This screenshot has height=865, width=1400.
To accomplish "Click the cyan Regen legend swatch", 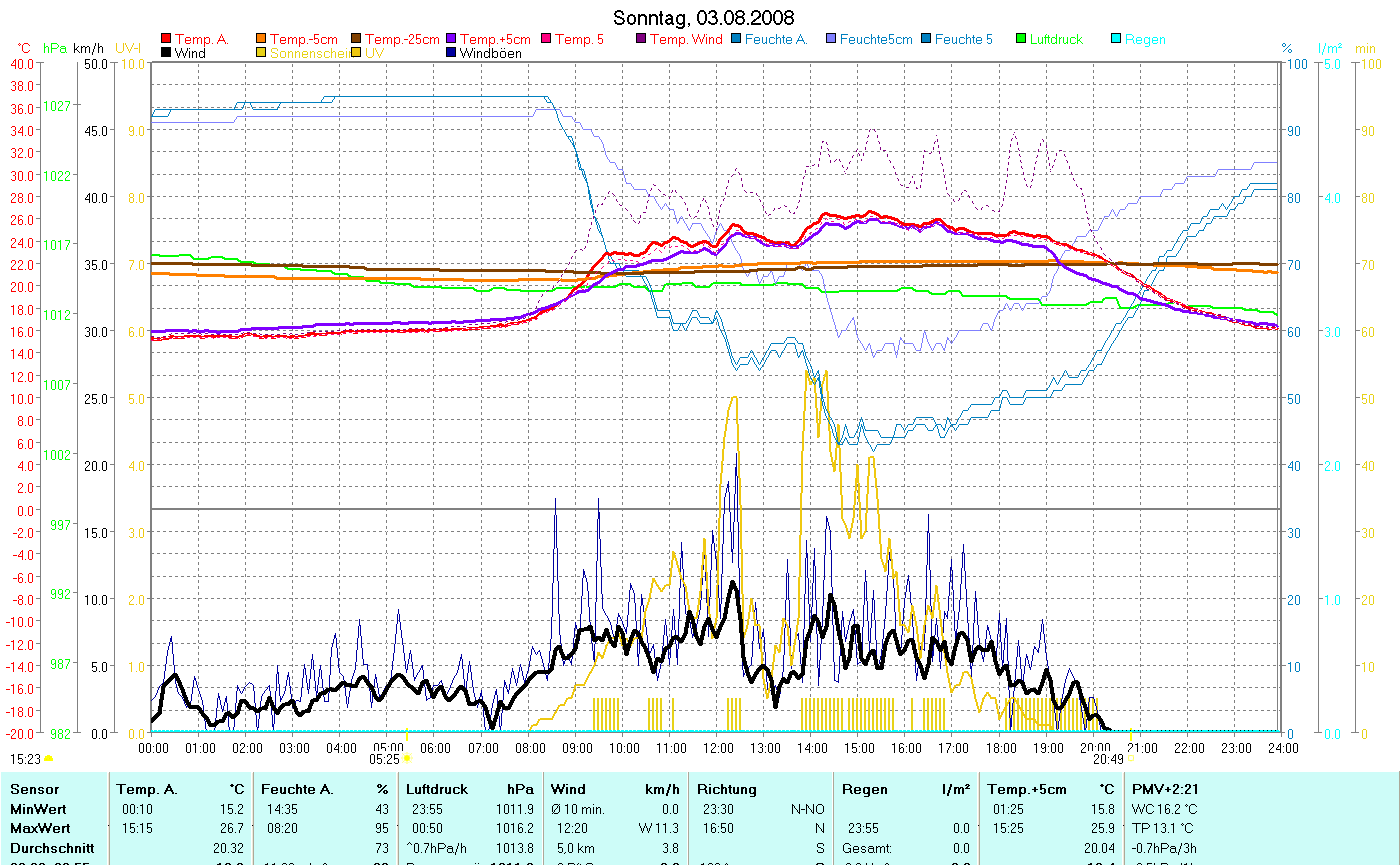I will coord(1117,40).
